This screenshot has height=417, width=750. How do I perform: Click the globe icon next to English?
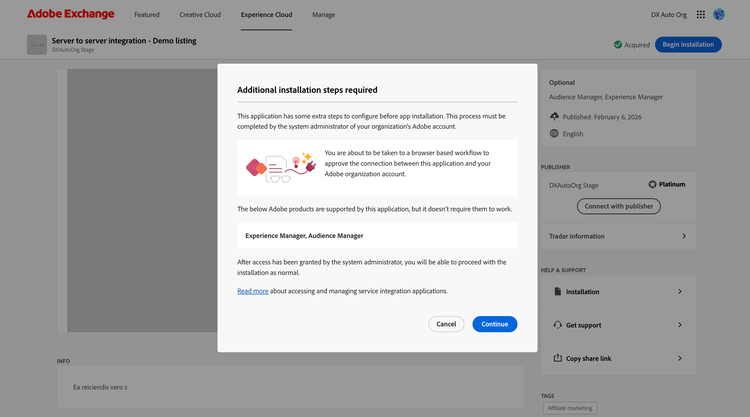pos(554,133)
